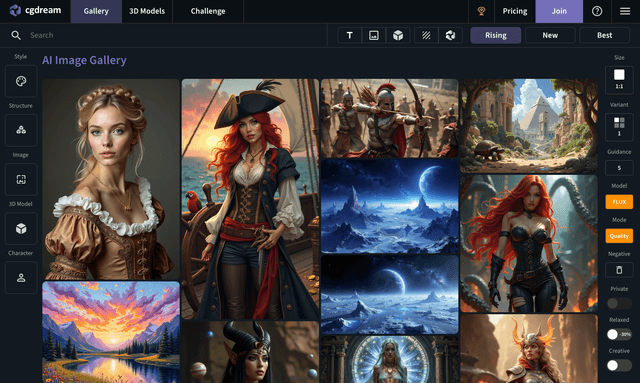This screenshot has height=383, width=640.
Task: Open the 3D Model cube icon
Action: coord(21,228)
